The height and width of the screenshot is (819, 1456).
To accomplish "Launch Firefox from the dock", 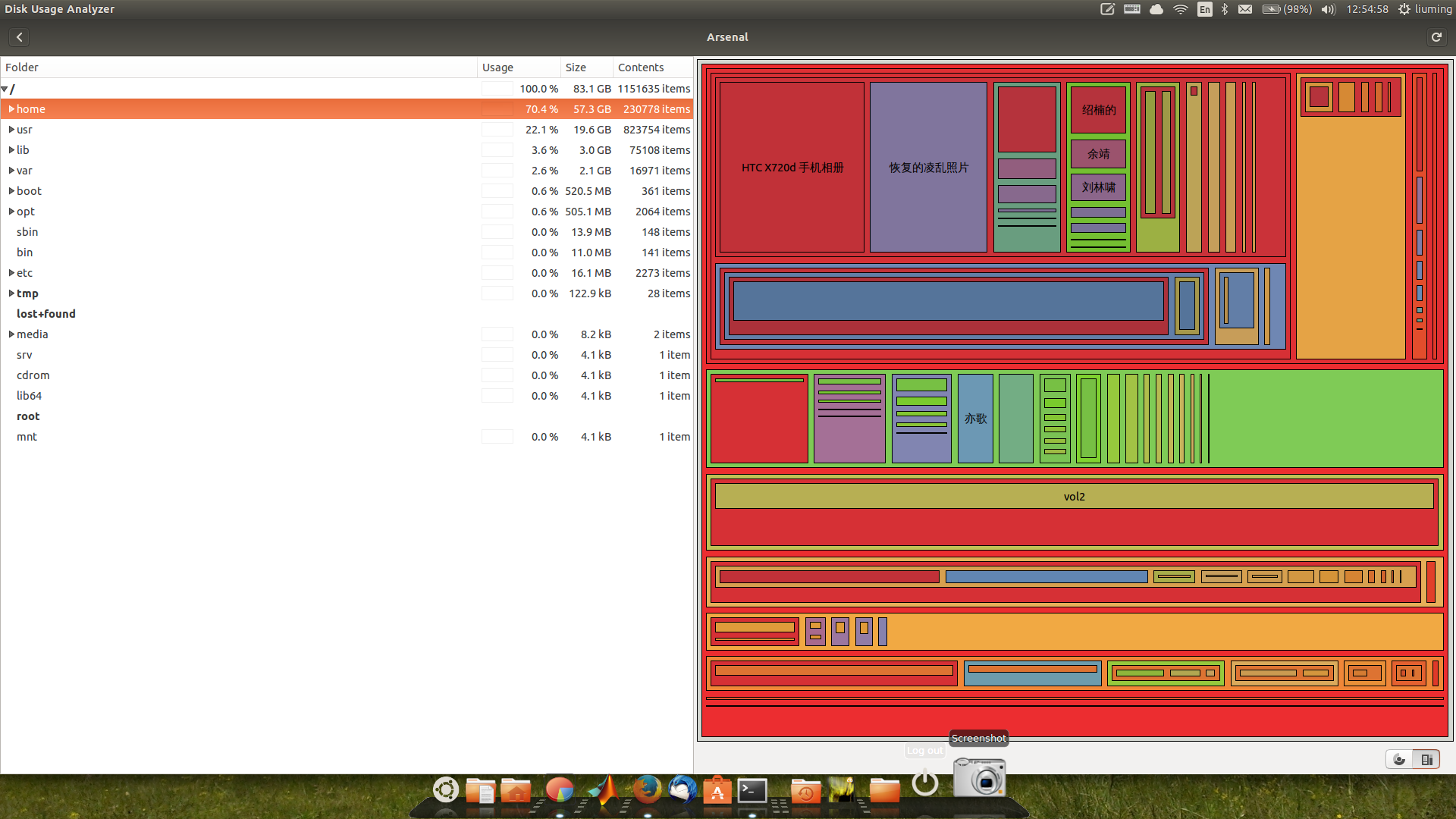I will coord(647,790).
